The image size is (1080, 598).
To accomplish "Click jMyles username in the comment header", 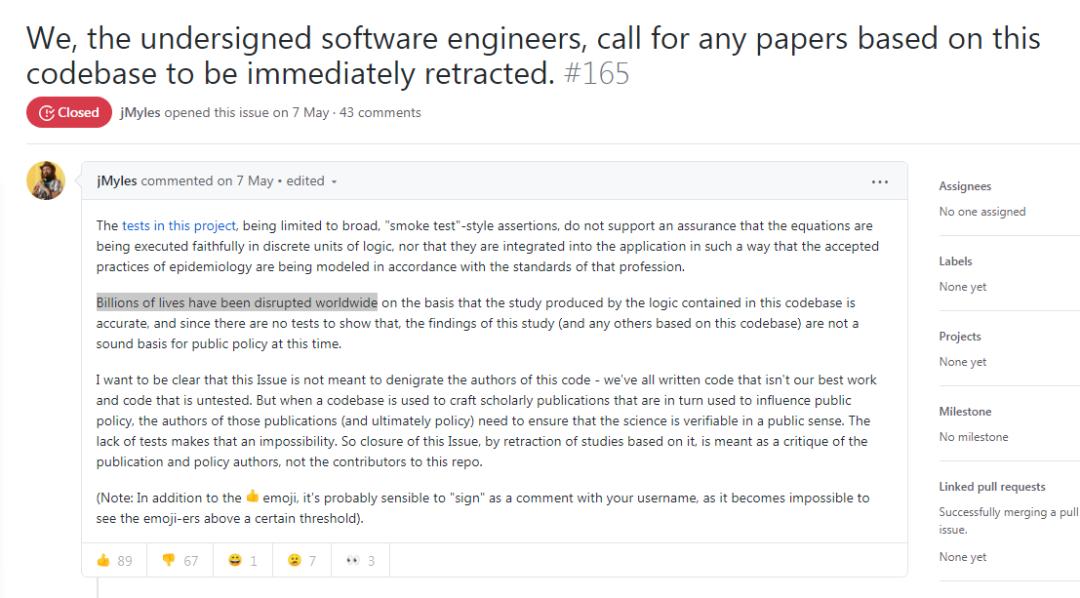I will tap(116, 181).
